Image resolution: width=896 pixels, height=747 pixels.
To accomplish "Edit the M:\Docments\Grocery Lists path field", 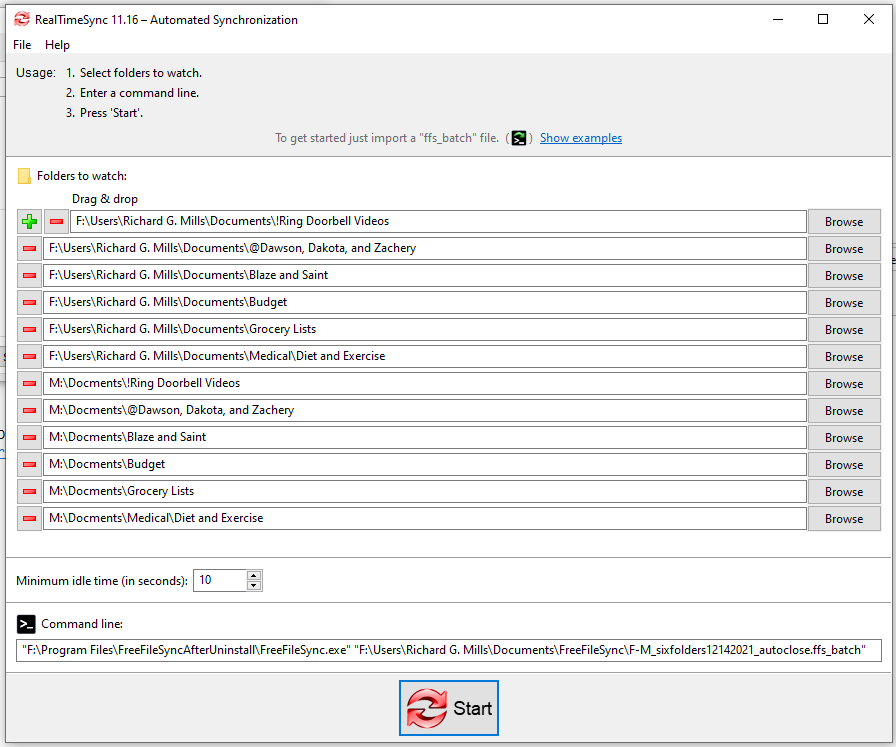I will [425, 491].
